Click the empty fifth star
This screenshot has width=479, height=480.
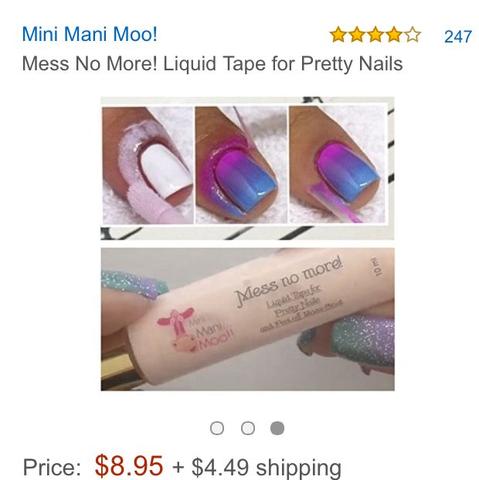pyautogui.click(x=413, y=35)
